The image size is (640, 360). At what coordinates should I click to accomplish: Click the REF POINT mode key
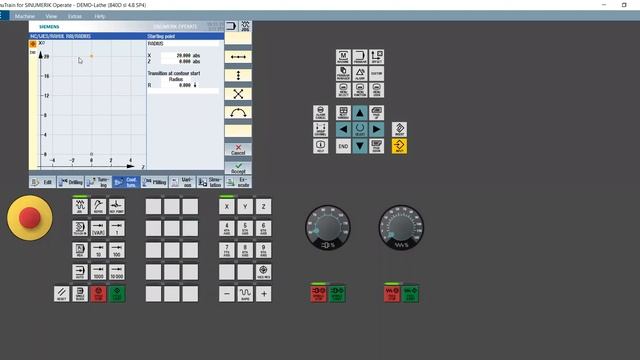[x=117, y=207]
